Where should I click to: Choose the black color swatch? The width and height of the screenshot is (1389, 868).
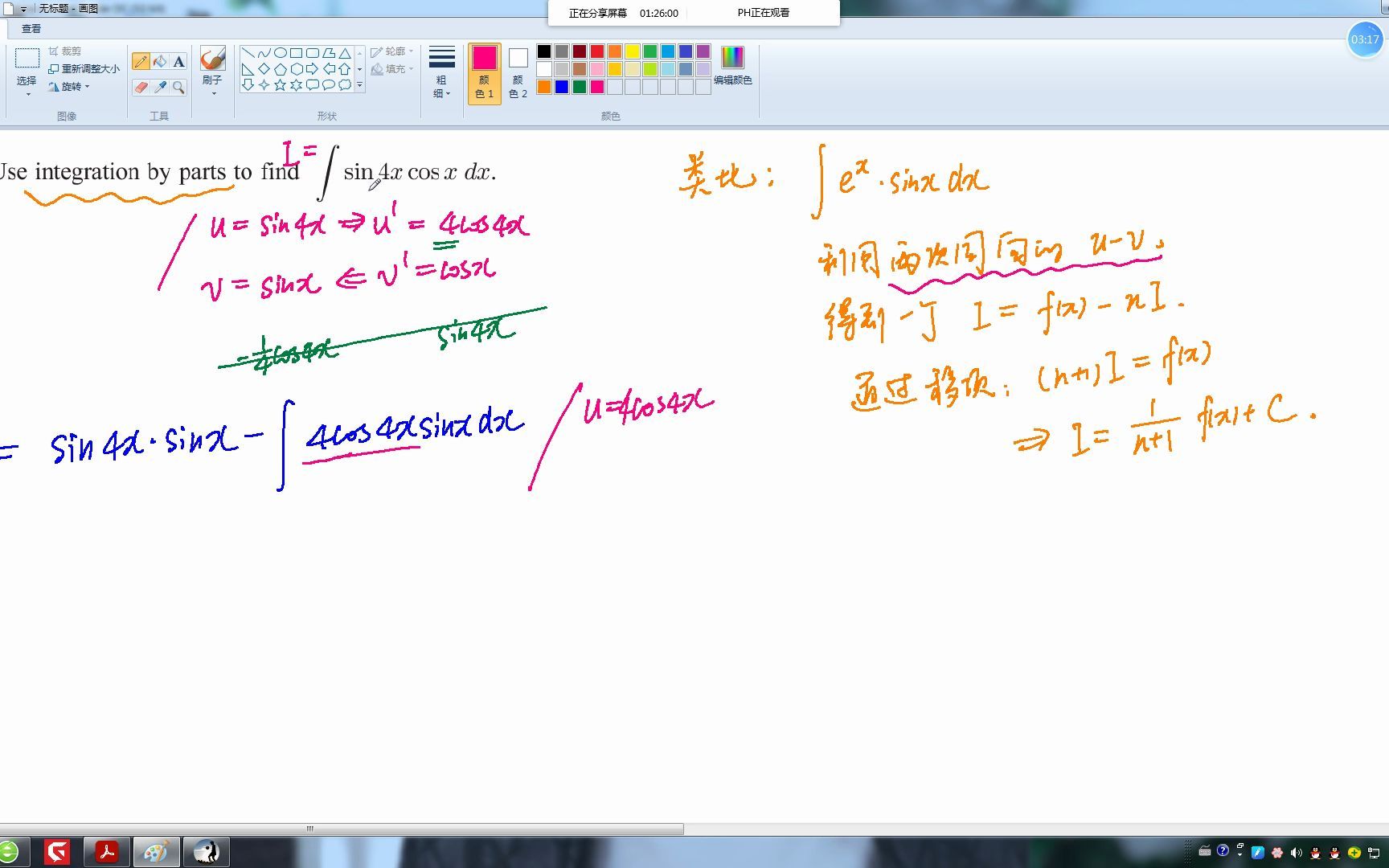click(x=544, y=51)
